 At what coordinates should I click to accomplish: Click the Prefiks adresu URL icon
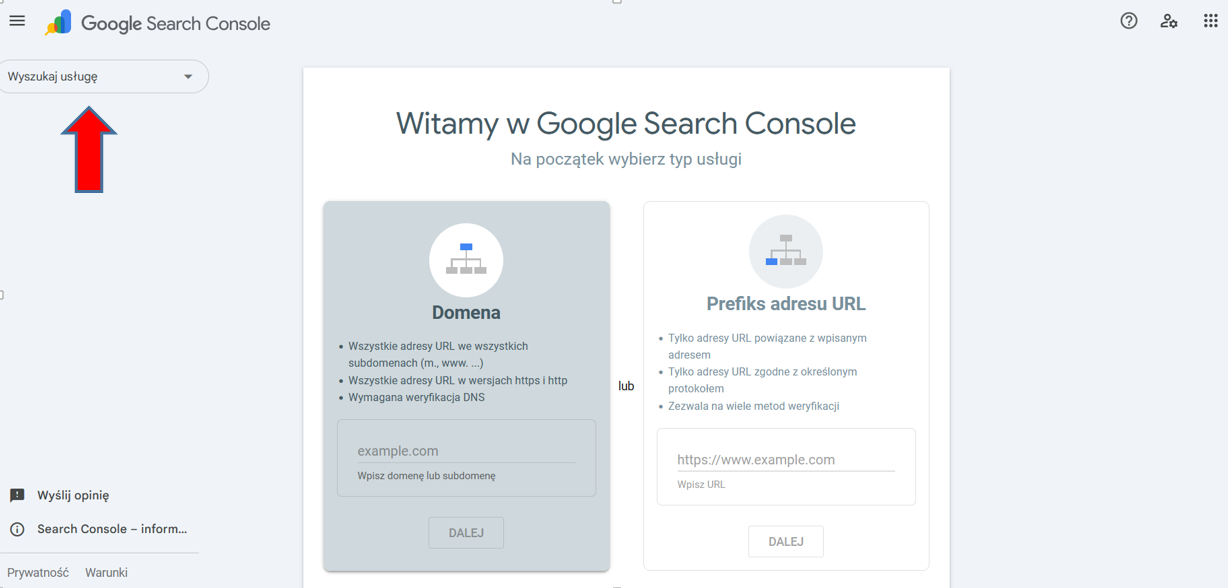(x=785, y=251)
